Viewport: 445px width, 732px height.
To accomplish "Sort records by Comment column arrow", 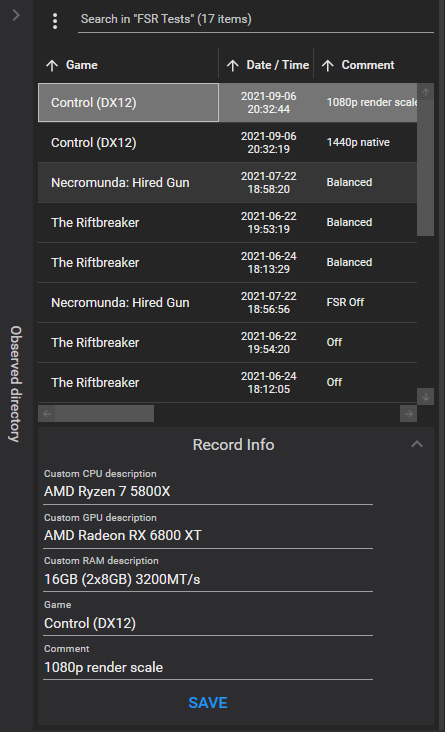I will click(328, 65).
